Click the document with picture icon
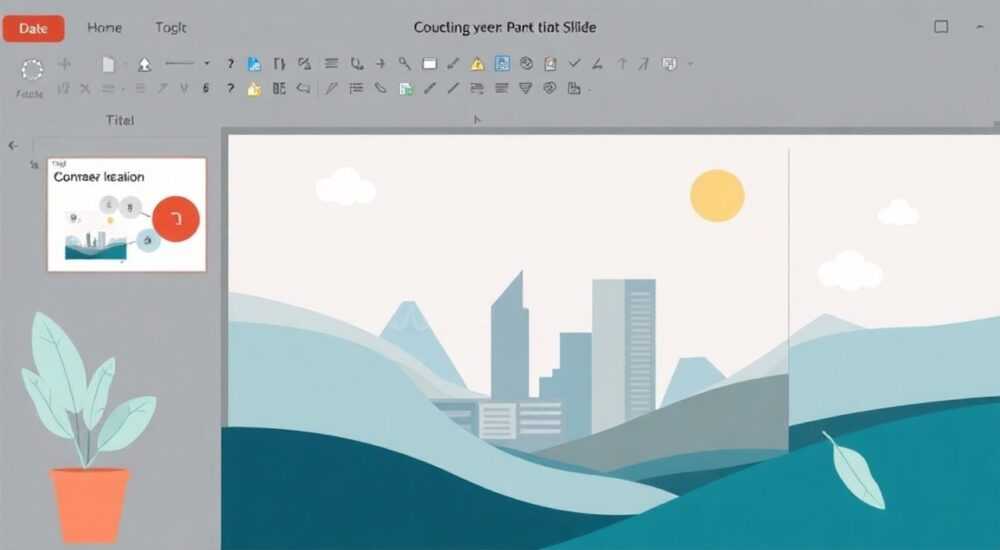1000x550 pixels. pyautogui.click(x=550, y=64)
